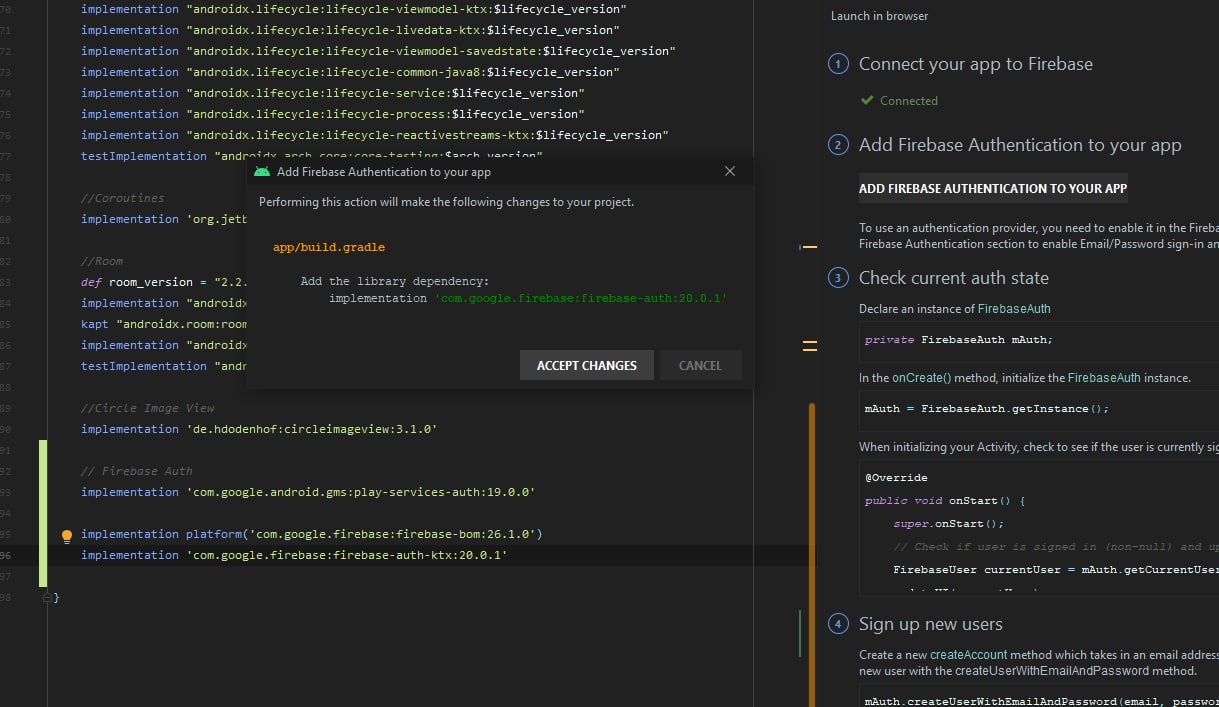The width and height of the screenshot is (1219, 707).
Task: Open FirebaseAuth link after 'Declare an instance of'
Action: coord(1014,309)
